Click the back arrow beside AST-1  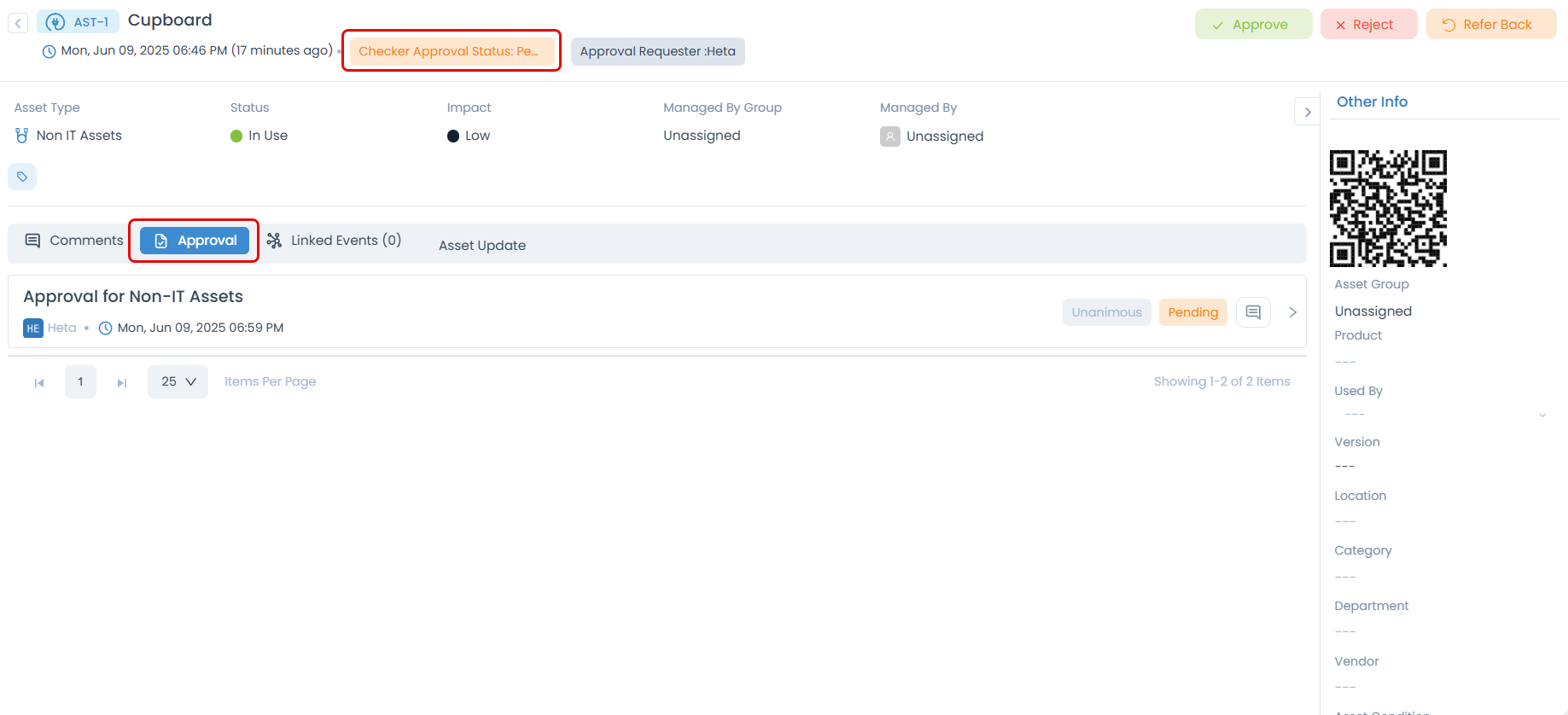pyautogui.click(x=18, y=23)
